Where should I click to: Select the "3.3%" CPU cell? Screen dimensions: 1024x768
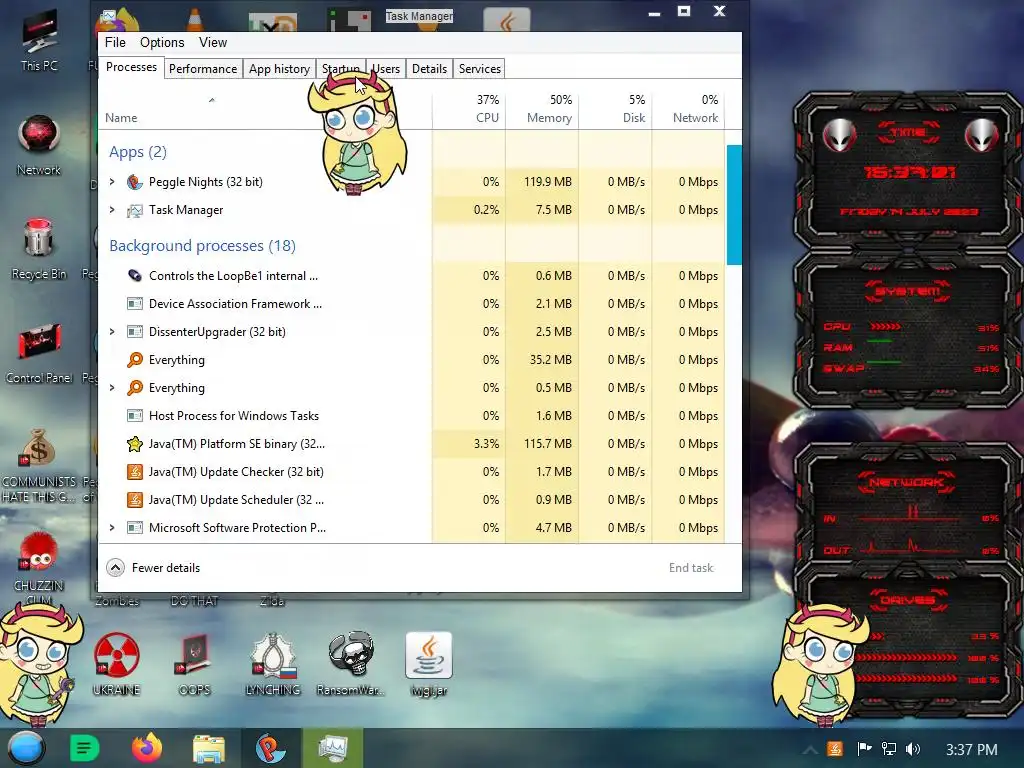(x=469, y=444)
